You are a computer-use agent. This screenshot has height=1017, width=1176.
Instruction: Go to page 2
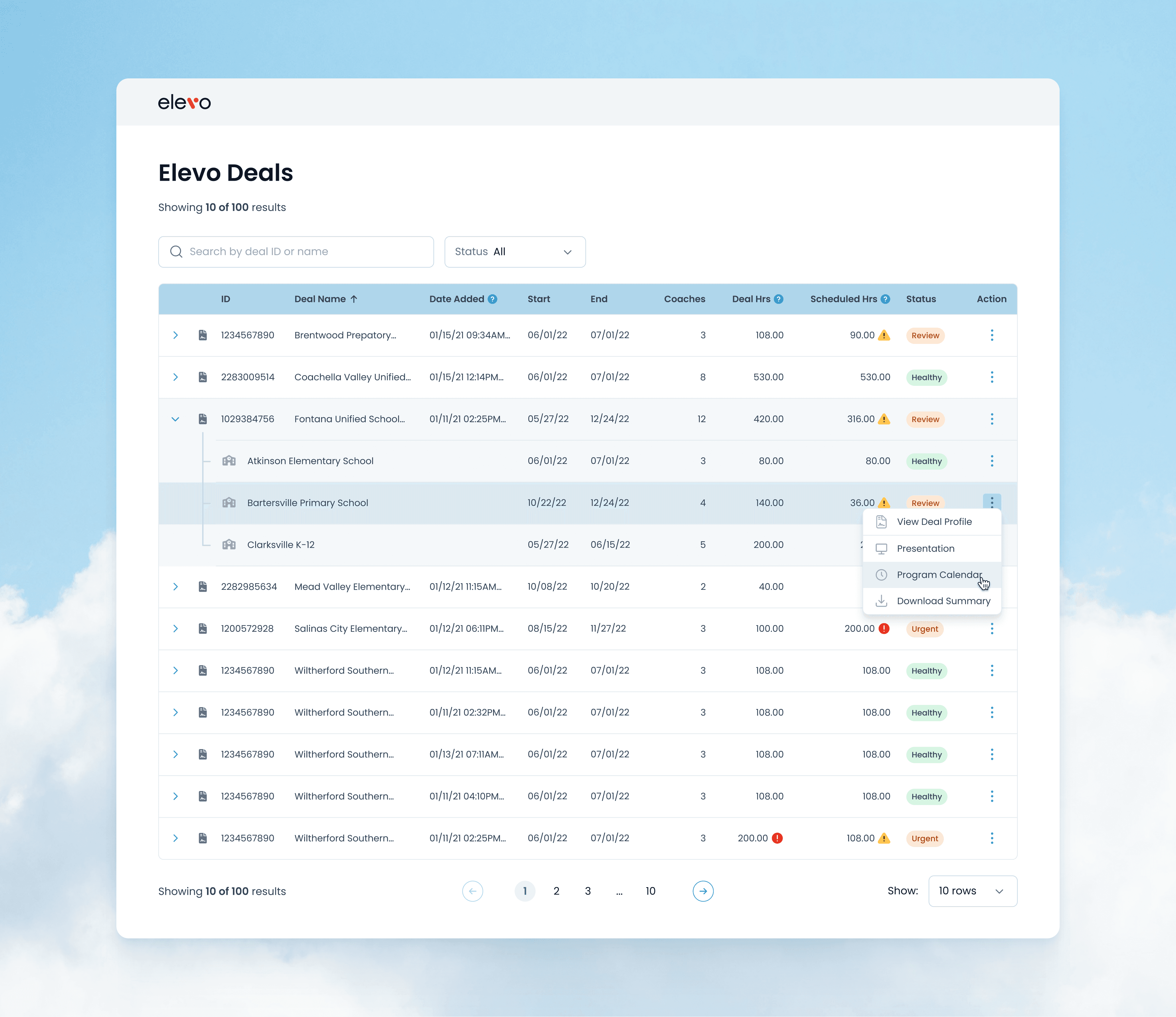click(556, 891)
